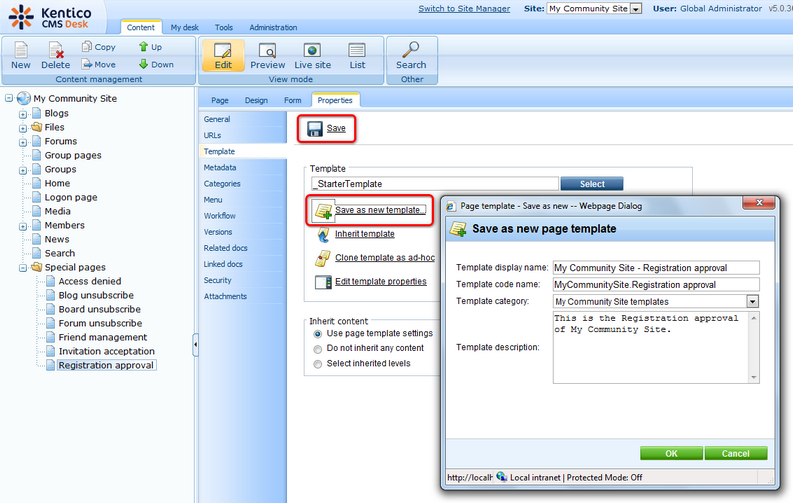Switch to the Page tab
This screenshot has height=503, width=793.
pyautogui.click(x=219, y=100)
